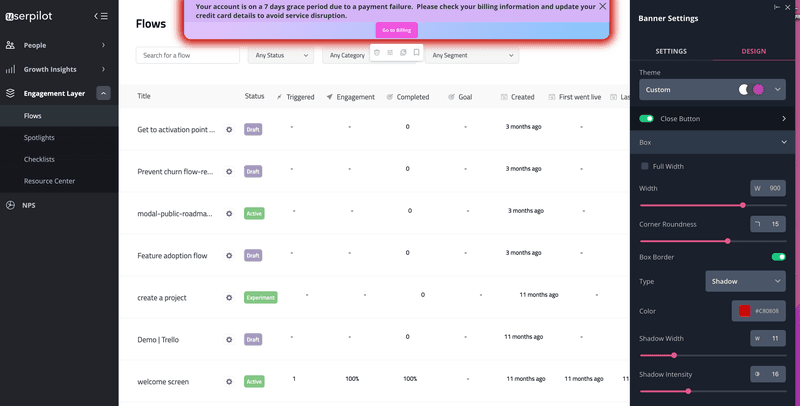Click the trash icon in the floating toolbar
This screenshot has width=800, height=406.
(x=377, y=53)
